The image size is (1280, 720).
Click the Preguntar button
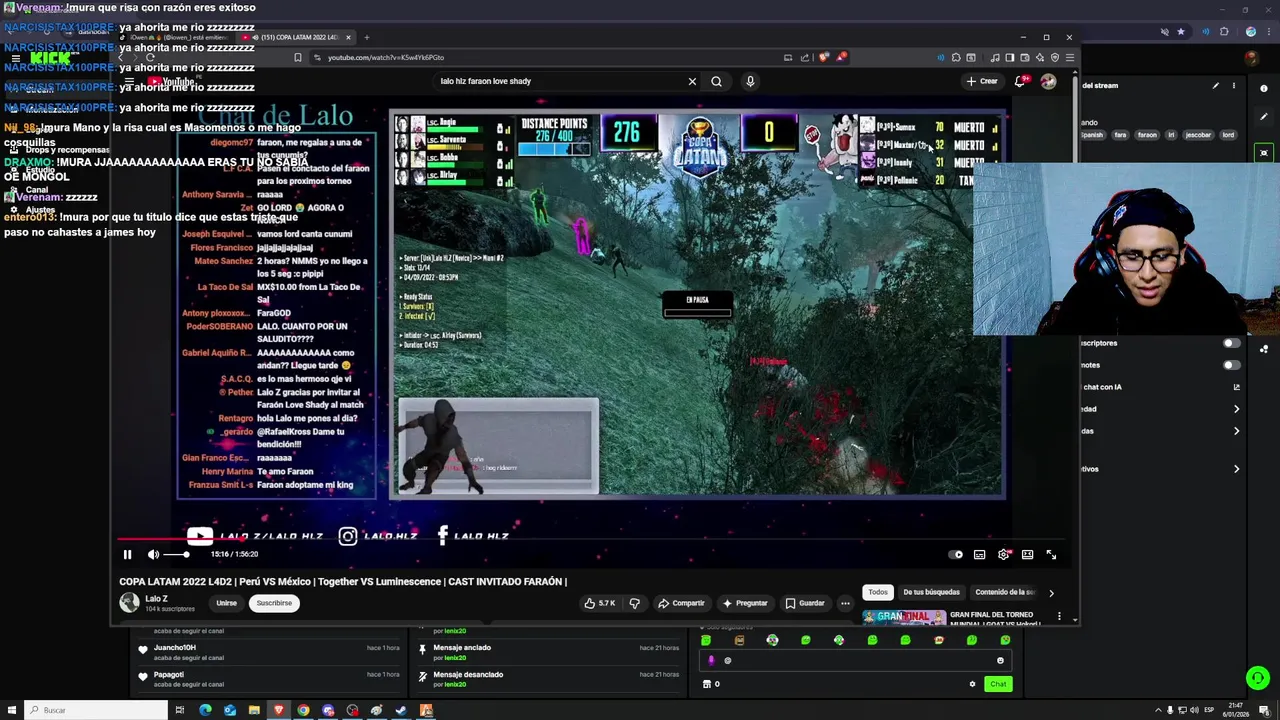pyautogui.click(x=745, y=603)
